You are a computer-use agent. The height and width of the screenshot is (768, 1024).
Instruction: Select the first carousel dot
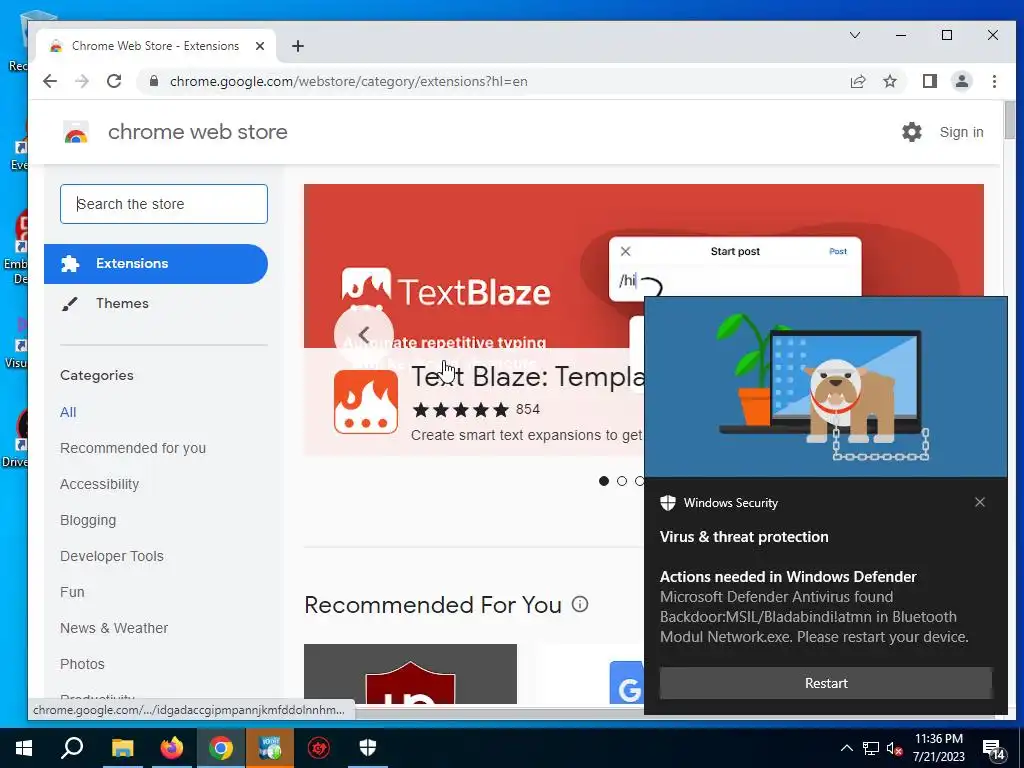[x=603, y=481]
